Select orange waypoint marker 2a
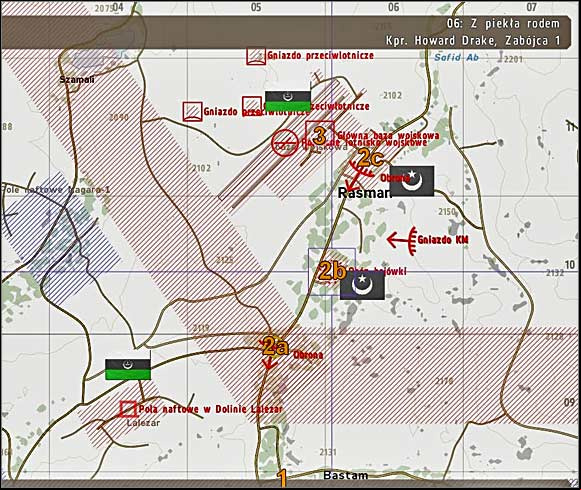 (x=275, y=347)
